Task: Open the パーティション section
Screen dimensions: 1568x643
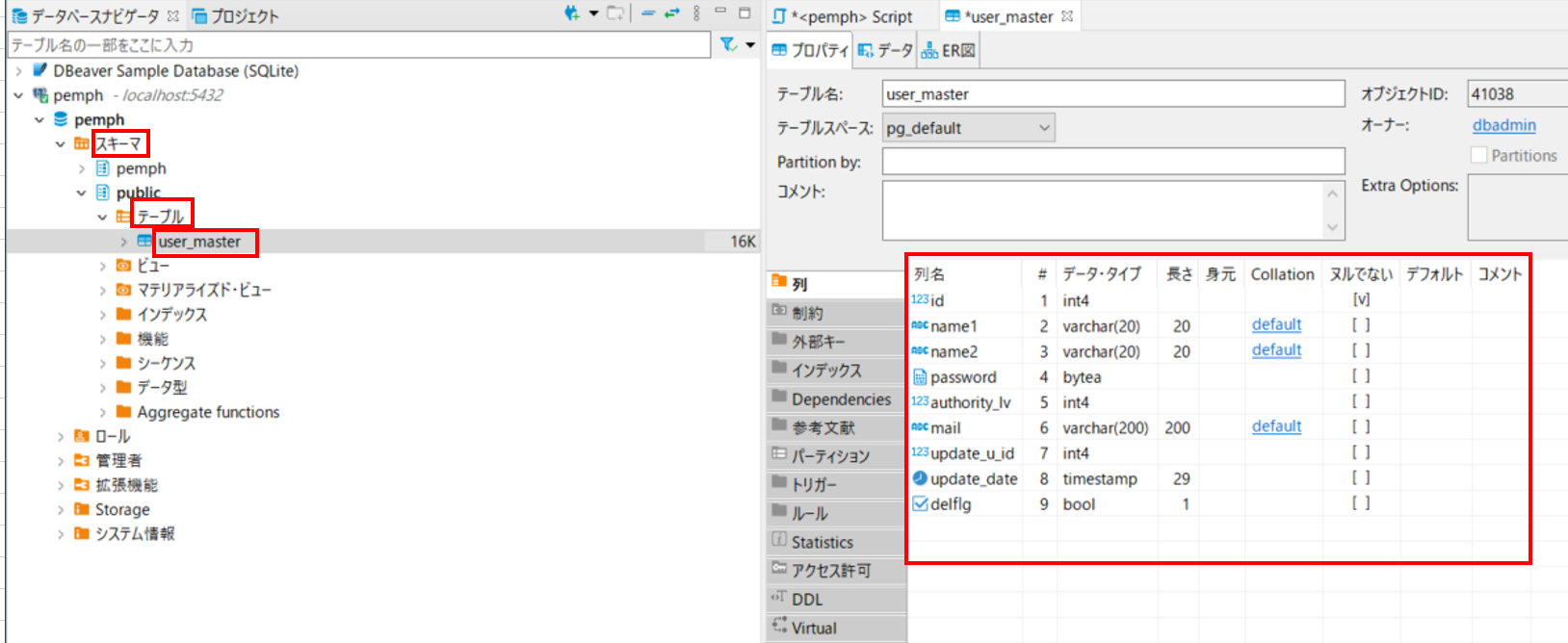Action: 837,456
